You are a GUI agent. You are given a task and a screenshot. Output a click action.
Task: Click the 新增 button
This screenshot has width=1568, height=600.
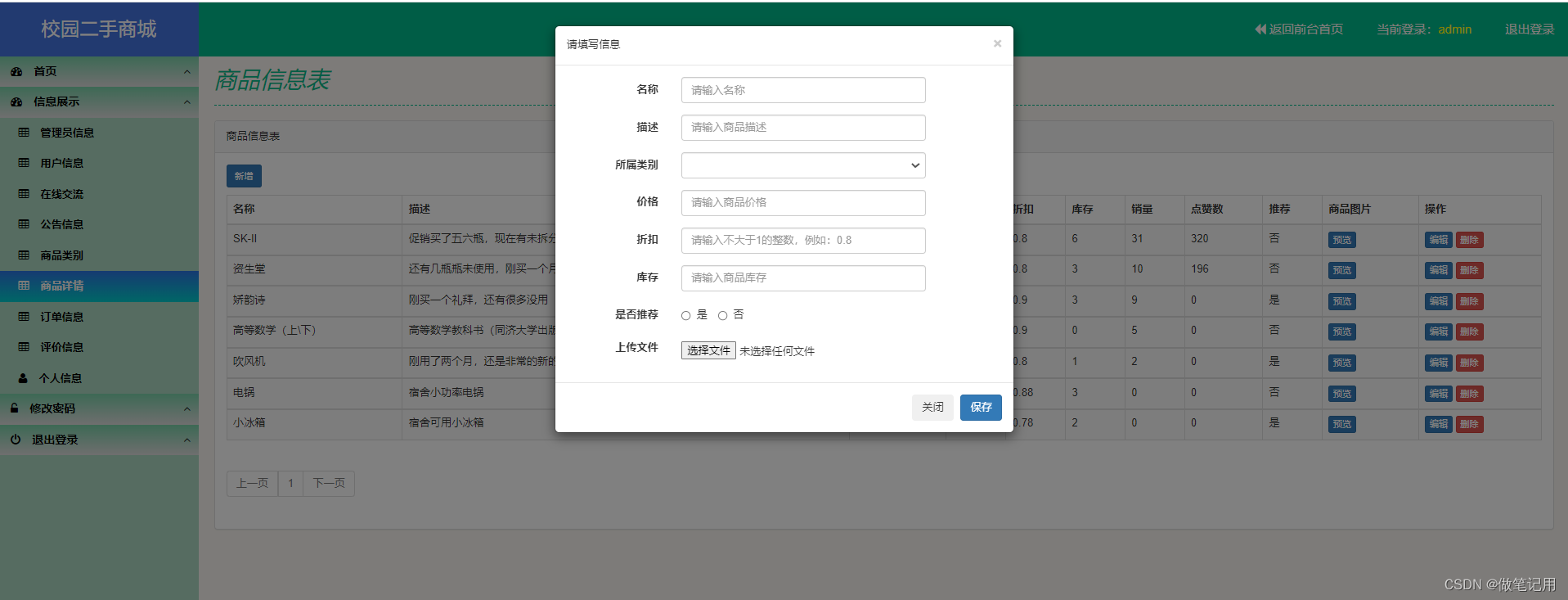(x=244, y=176)
